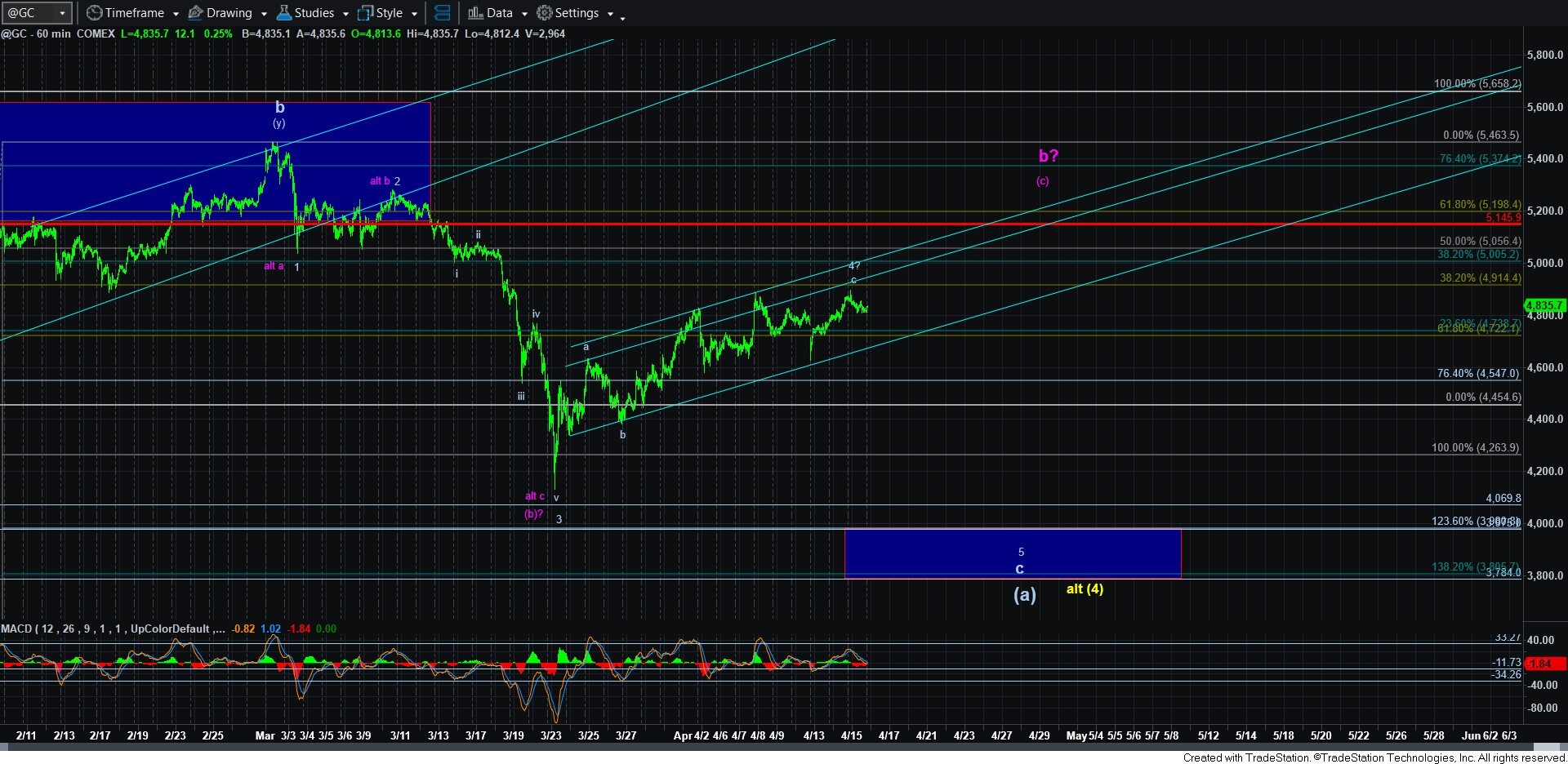Click the Data bar chart icon

(x=475, y=13)
